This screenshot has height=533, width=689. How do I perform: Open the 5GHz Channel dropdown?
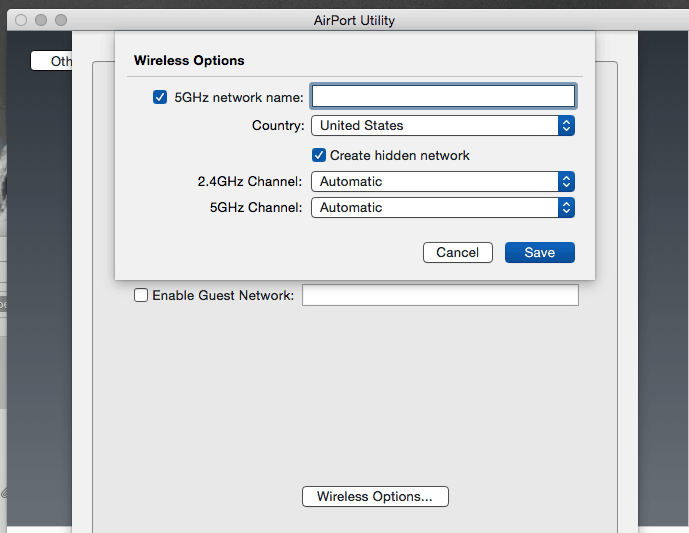443,207
